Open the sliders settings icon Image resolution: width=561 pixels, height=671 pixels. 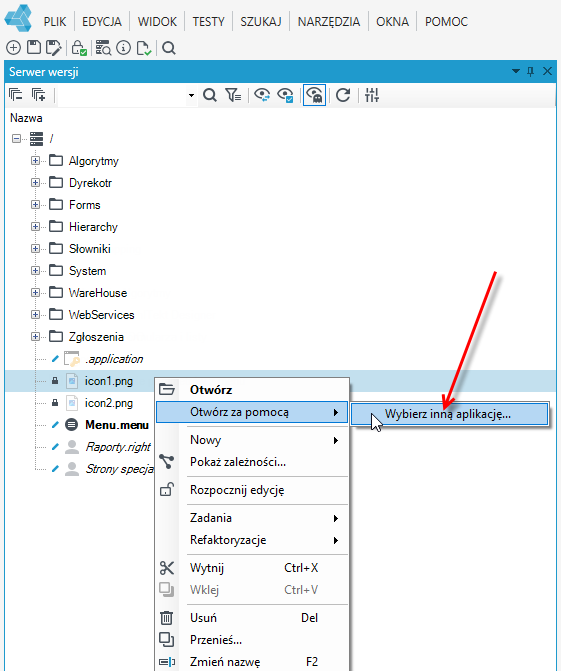pos(372,95)
